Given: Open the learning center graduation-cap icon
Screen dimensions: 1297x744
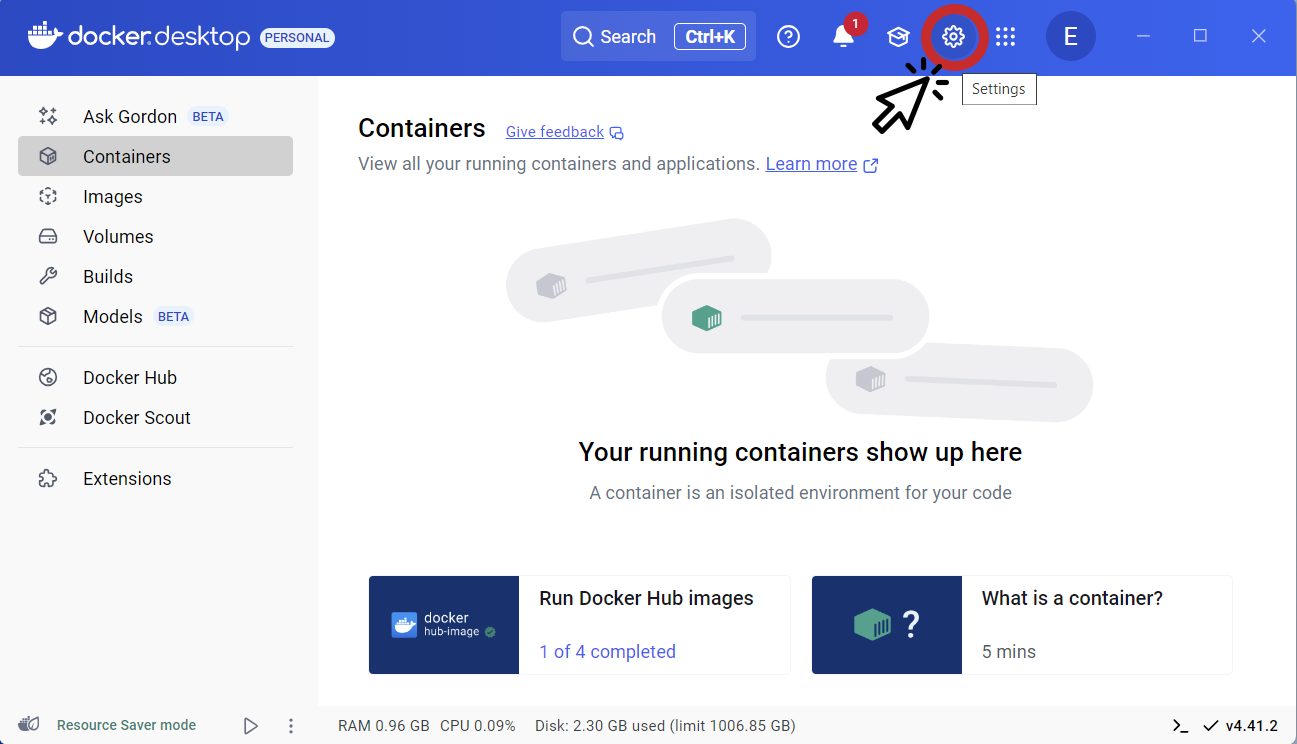Looking at the screenshot, I should pyautogui.click(x=898, y=36).
